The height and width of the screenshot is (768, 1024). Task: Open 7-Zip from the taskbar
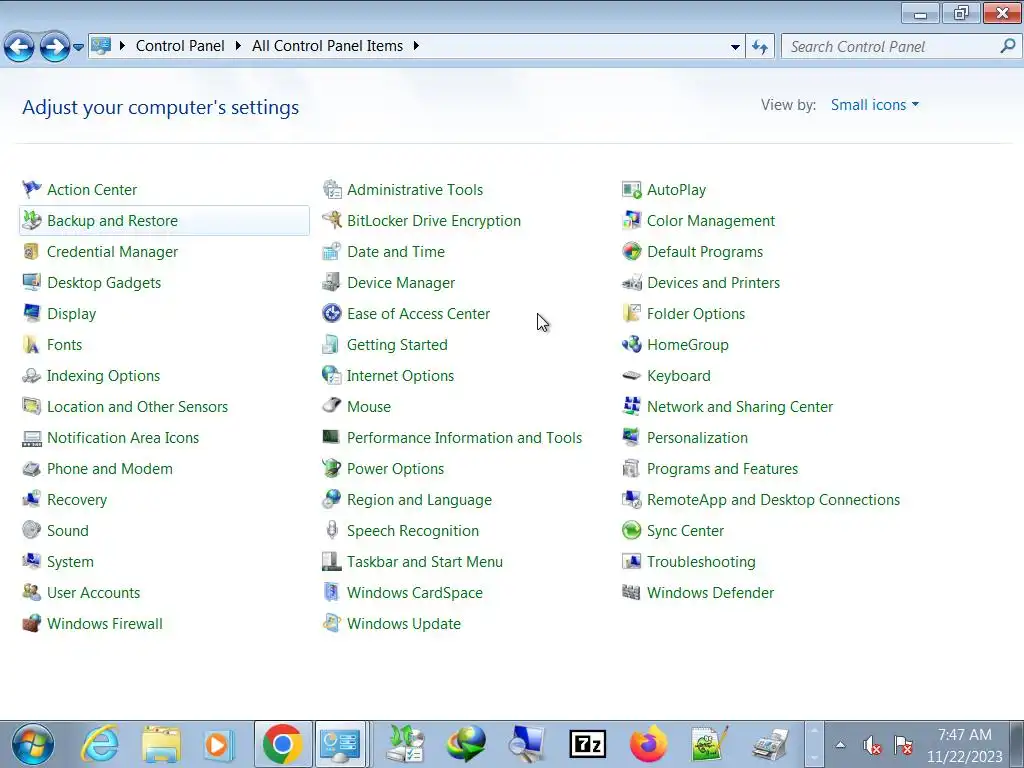coord(588,744)
